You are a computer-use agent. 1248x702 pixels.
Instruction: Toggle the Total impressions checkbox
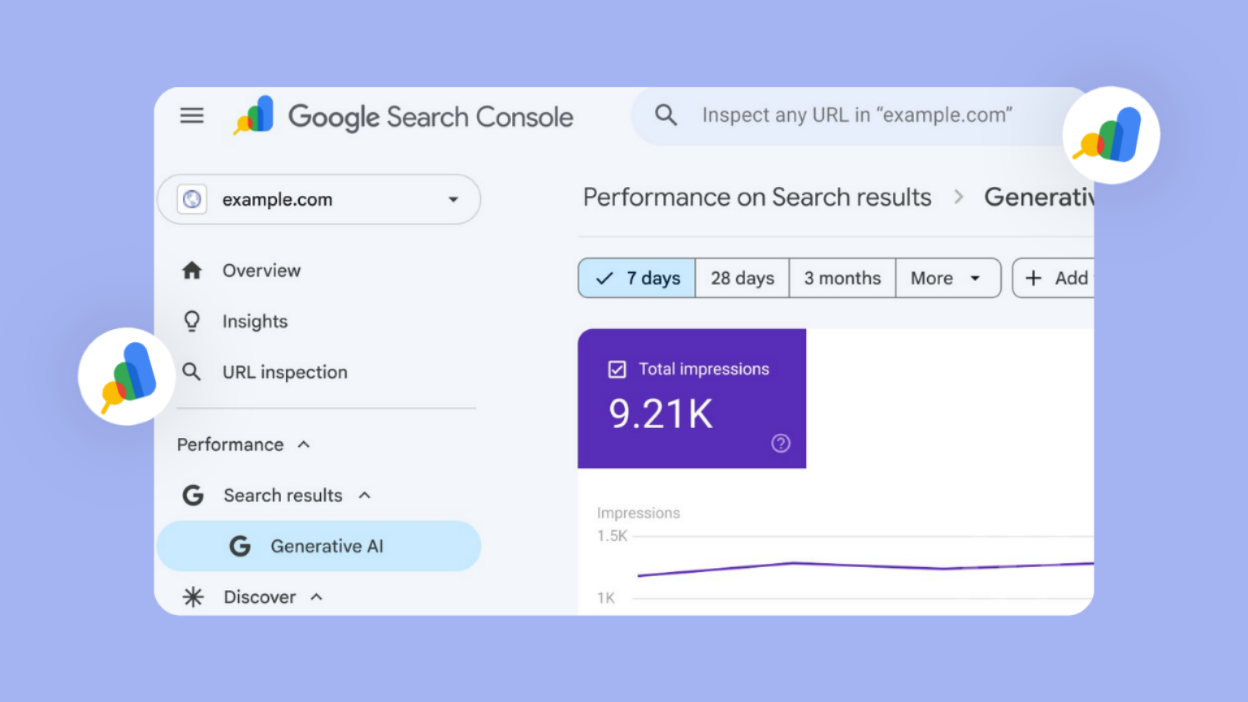pyautogui.click(x=617, y=369)
